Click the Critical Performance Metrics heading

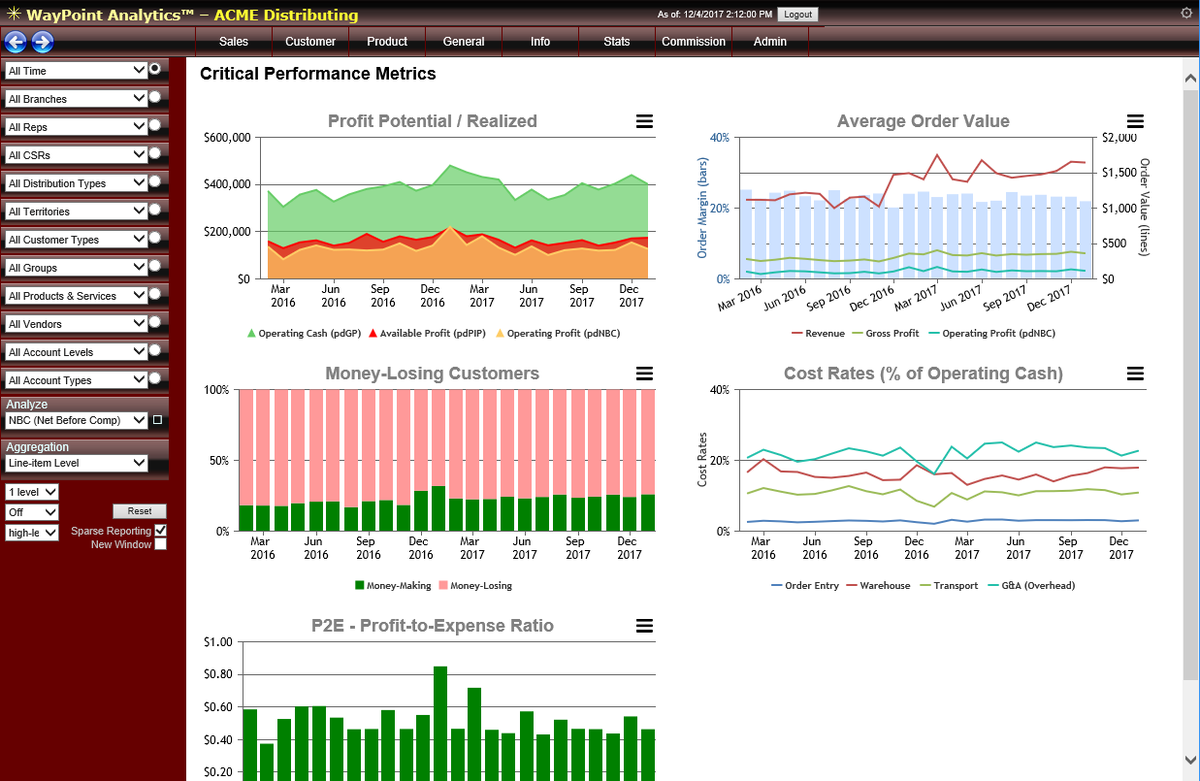[x=318, y=73]
